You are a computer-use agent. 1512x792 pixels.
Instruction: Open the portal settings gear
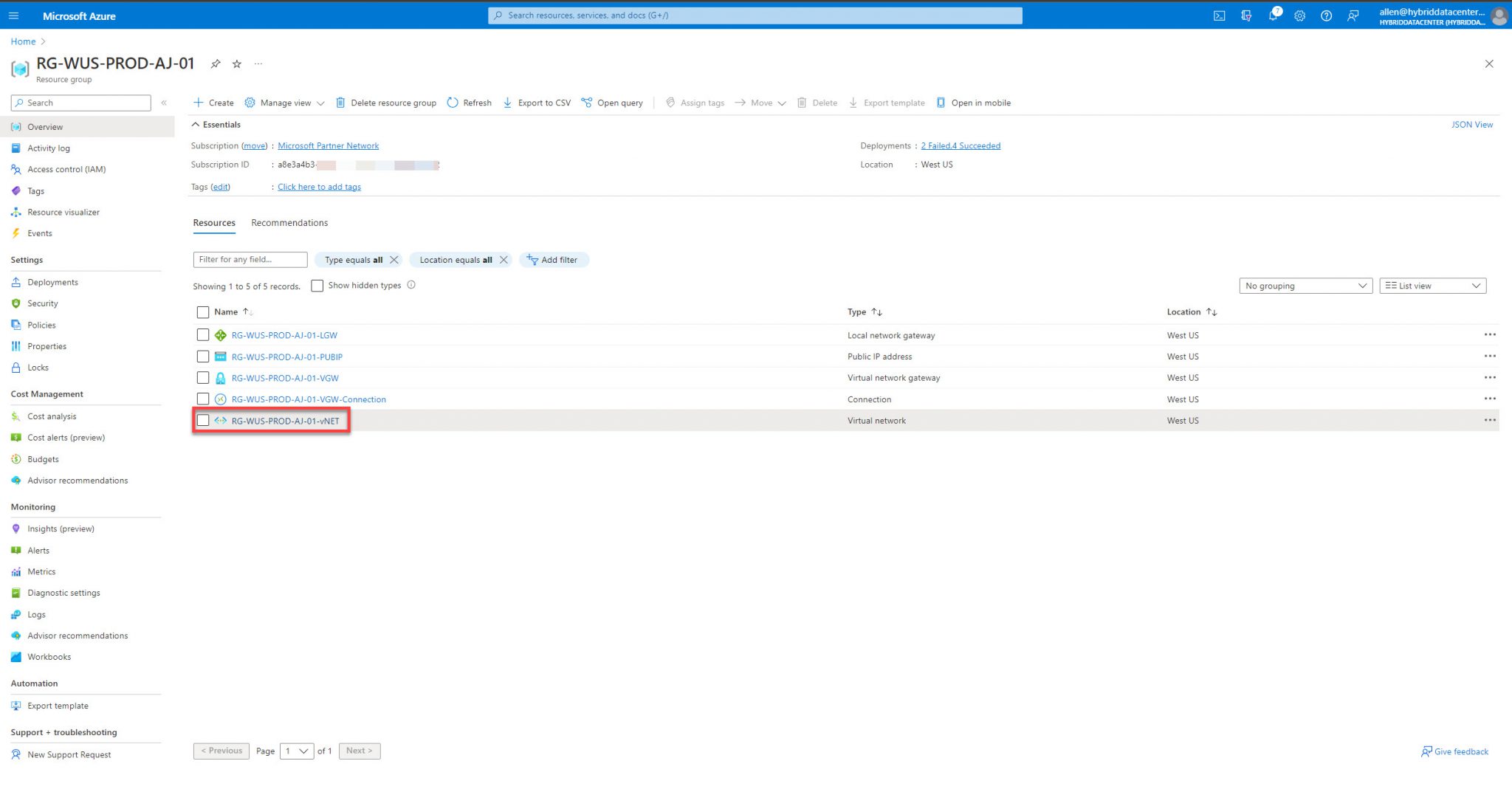click(1299, 15)
